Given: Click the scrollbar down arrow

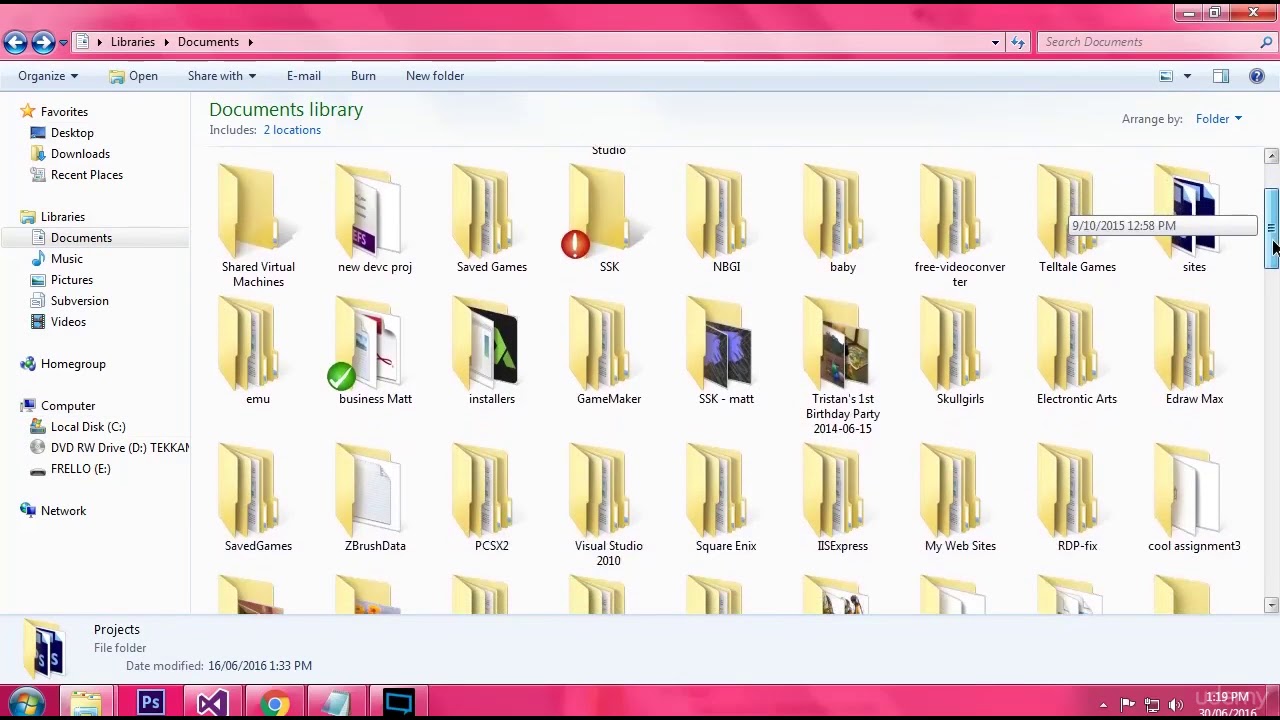Looking at the screenshot, I should (x=1271, y=604).
